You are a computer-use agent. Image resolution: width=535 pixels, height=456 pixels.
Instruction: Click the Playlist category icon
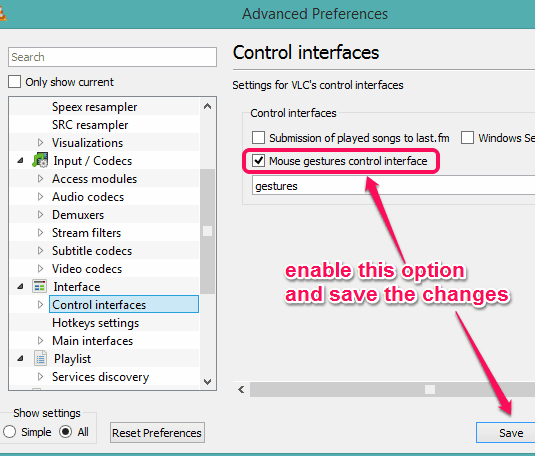[40, 359]
